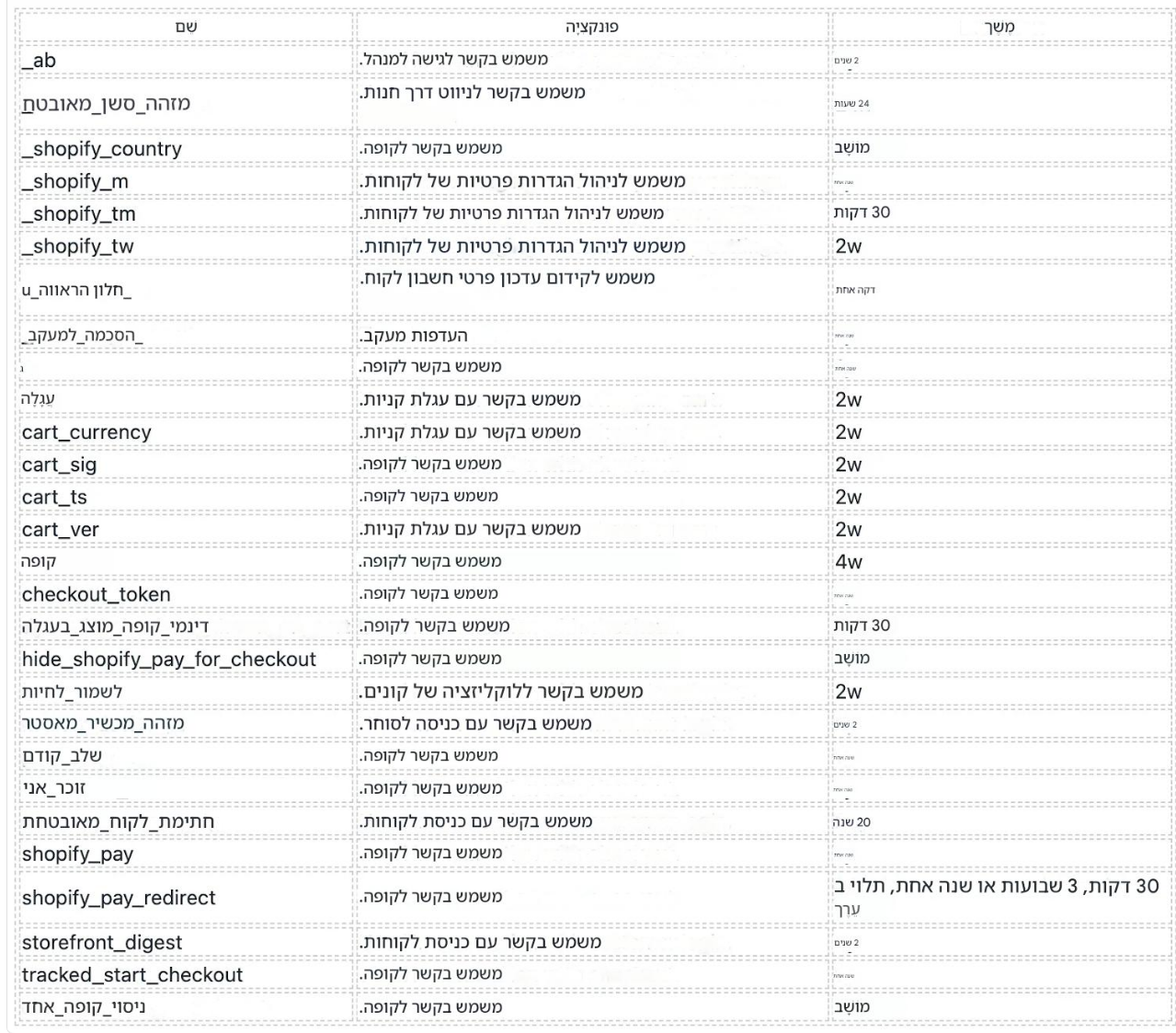Viewport: 1176px width, 1033px height.
Task: Select the משמש בקשר לגישה למנהל cell
Action: coord(454,60)
